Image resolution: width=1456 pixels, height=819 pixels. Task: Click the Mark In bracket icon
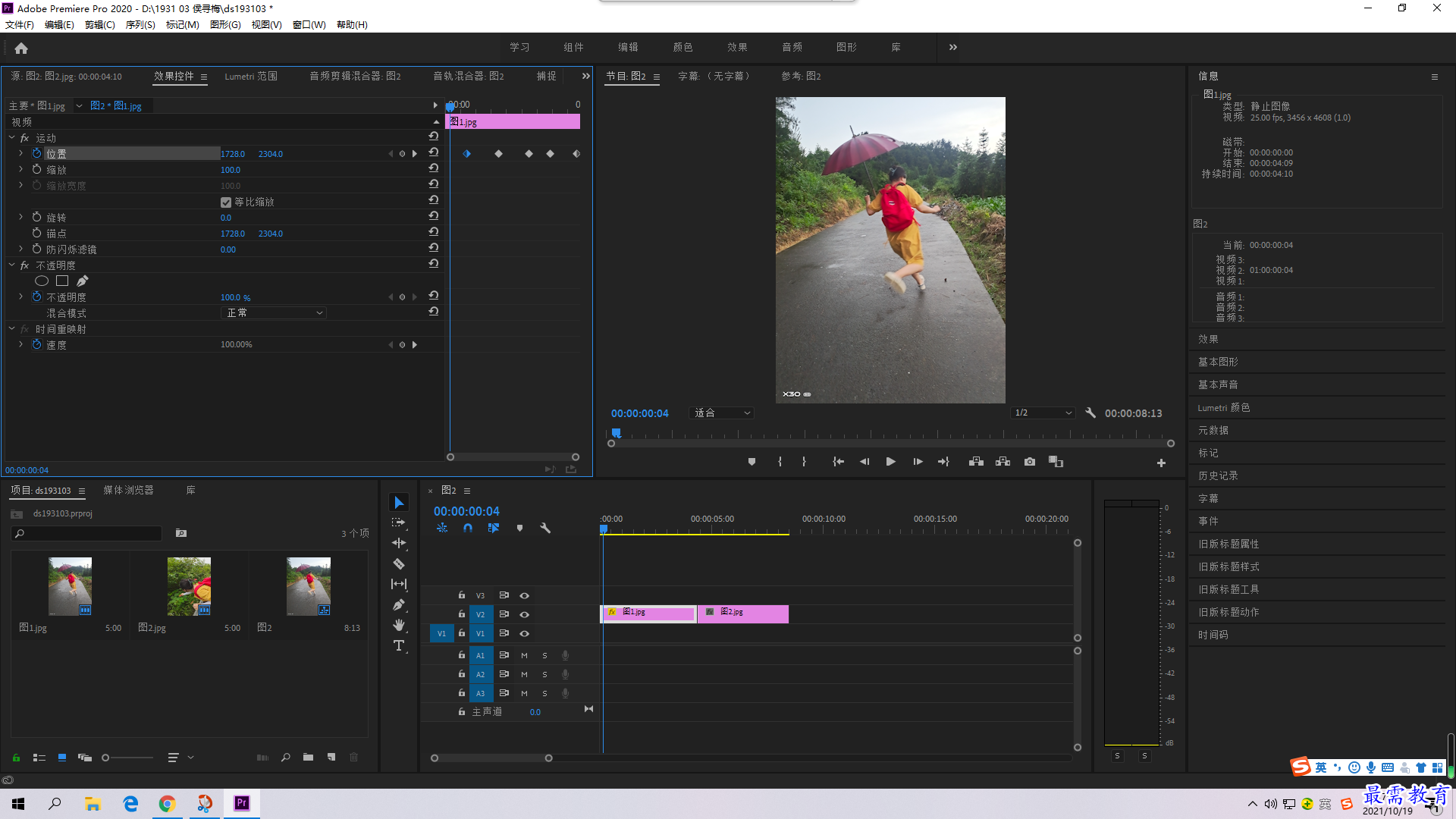(x=780, y=462)
